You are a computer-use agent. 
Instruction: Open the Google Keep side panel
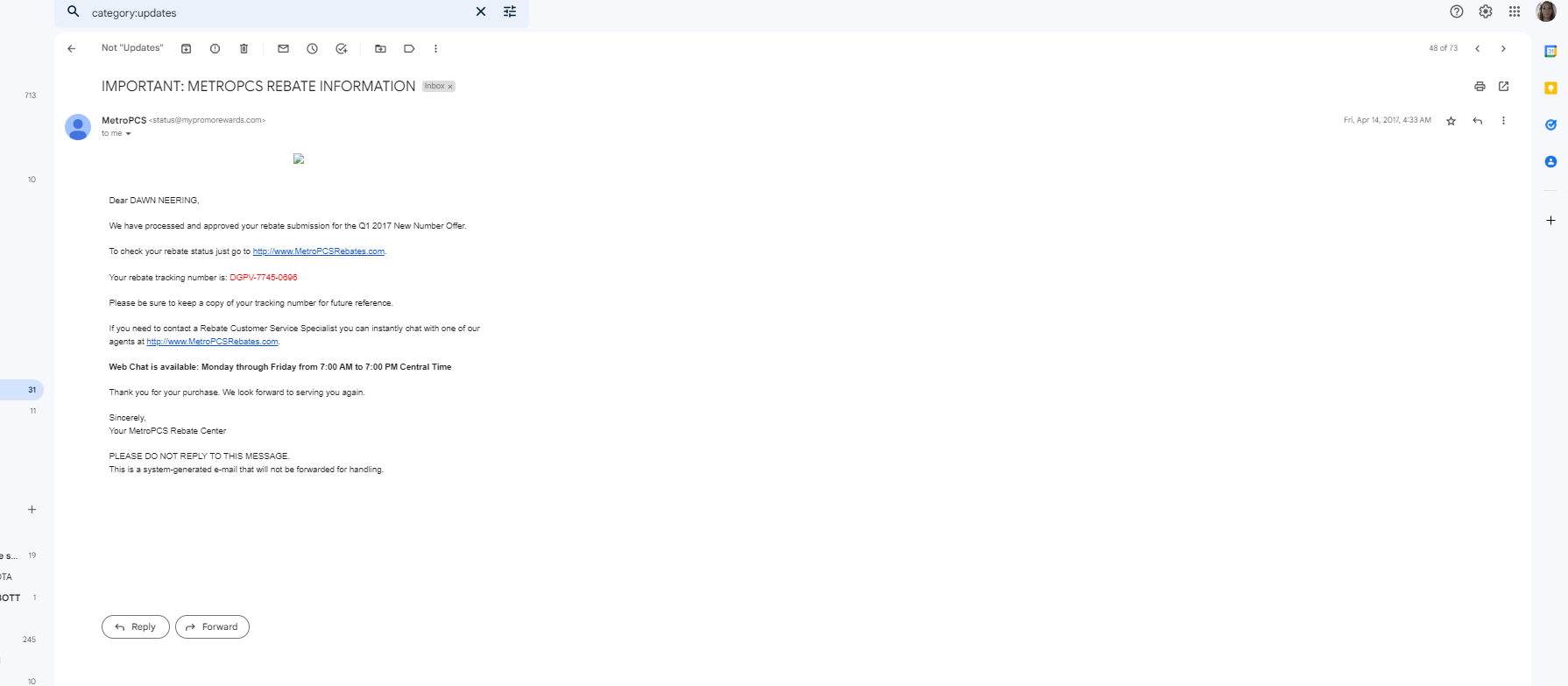(1550, 88)
